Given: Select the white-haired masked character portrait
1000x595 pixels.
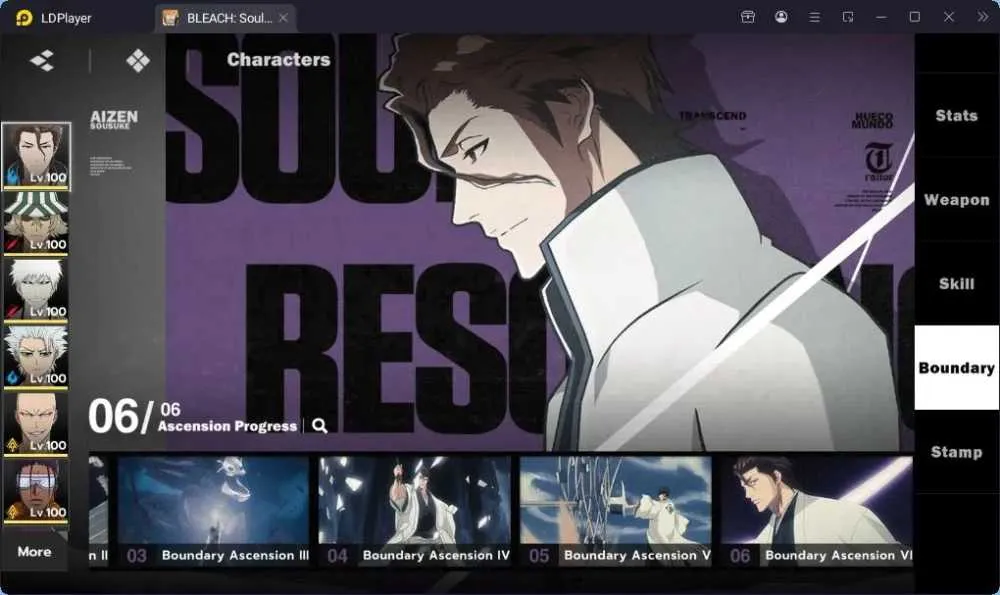Looking at the screenshot, I should (x=36, y=290).
